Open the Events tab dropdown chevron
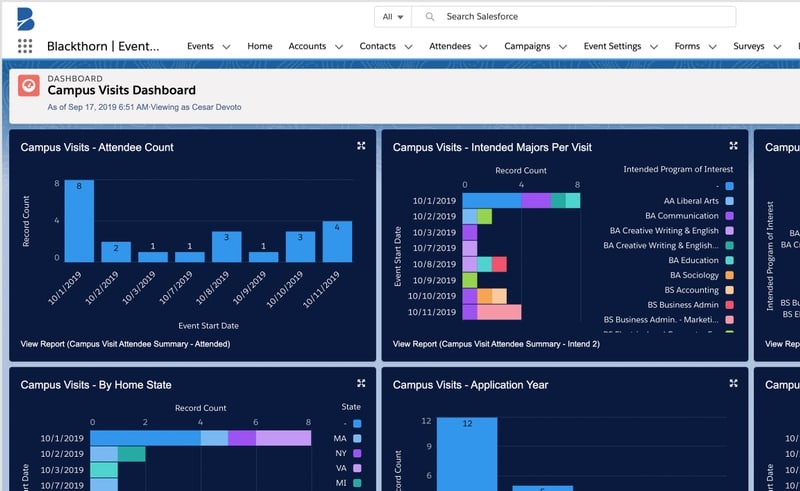This screenshot has height=491, width=800. [x=226, y=46]
